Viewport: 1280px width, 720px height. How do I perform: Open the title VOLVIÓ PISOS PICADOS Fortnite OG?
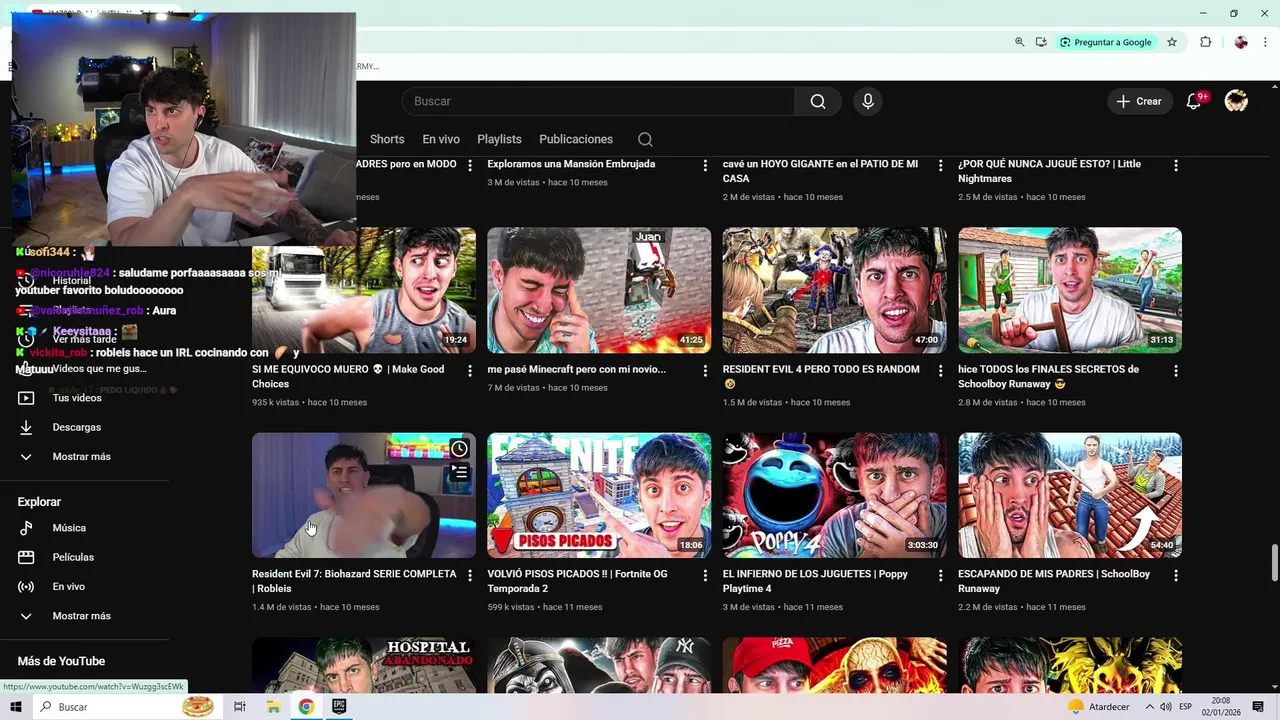(577, 581)
